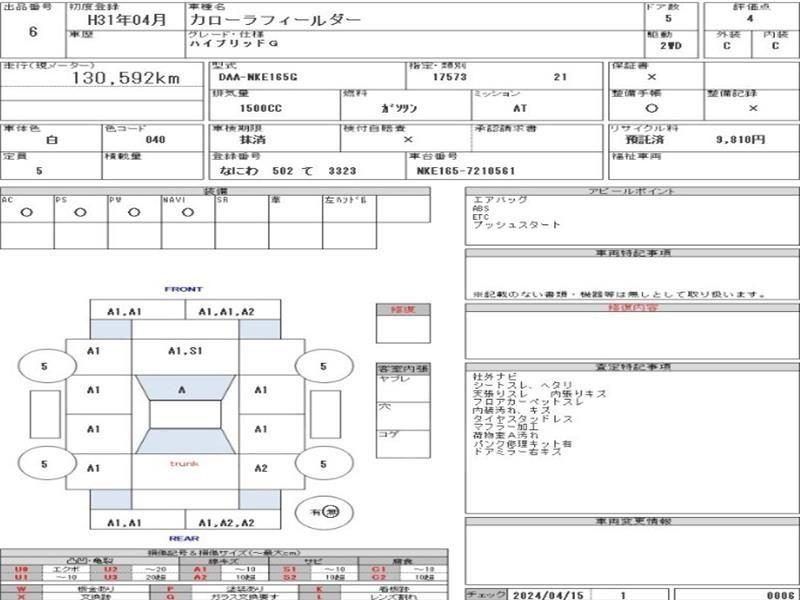Click the REAR label on the car diagram
Viewport: 800px width, 600px height.
(x=184, y=538)
